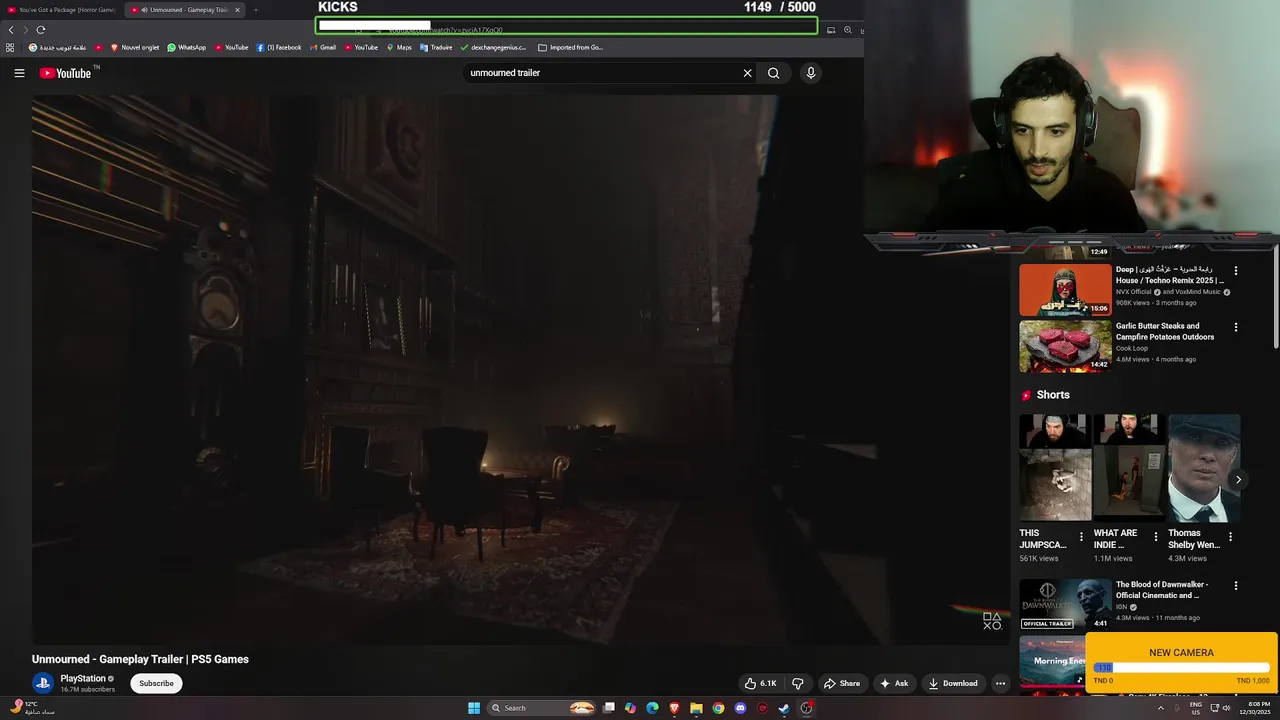Open Blood of Dawnwalker video thumbnail
The image size is (1280, 720).
1065,604
